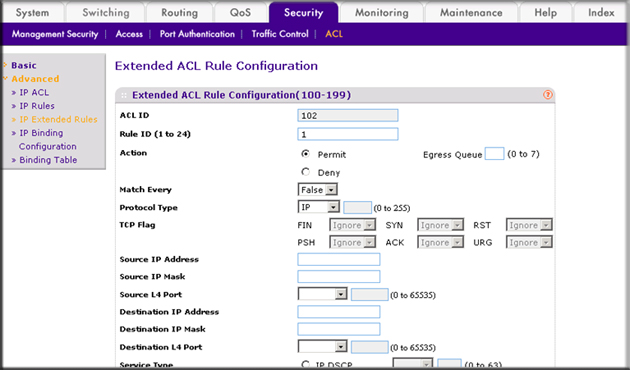Open the ACK TCP flag dropdown

pyautogui.click(x=440, y=242)
